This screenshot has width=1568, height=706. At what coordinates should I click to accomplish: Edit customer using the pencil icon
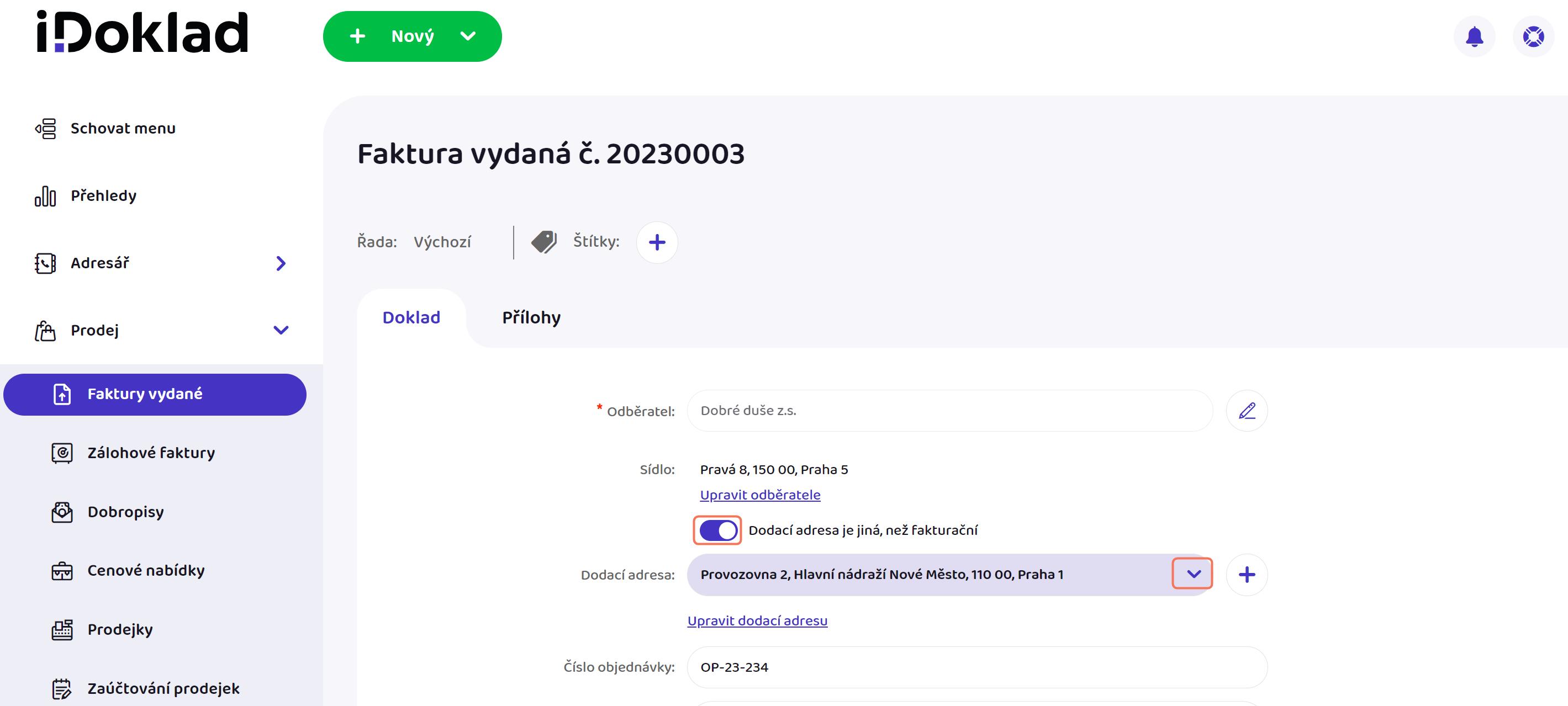(1247, 411)
